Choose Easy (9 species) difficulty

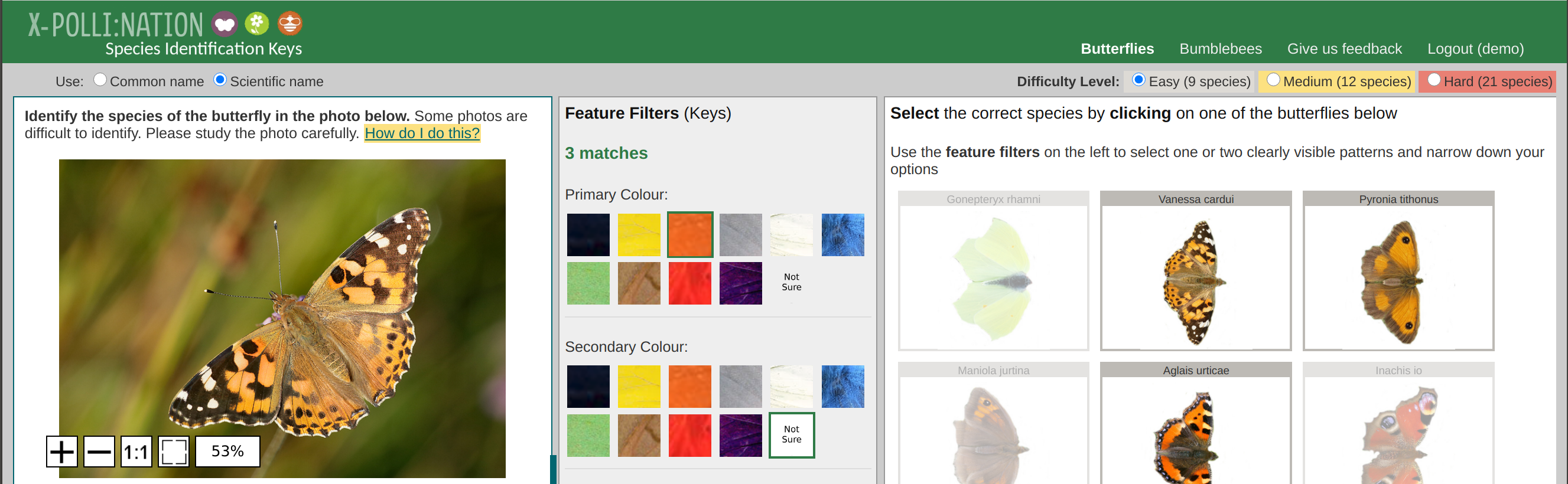[x=1138, y=80]
